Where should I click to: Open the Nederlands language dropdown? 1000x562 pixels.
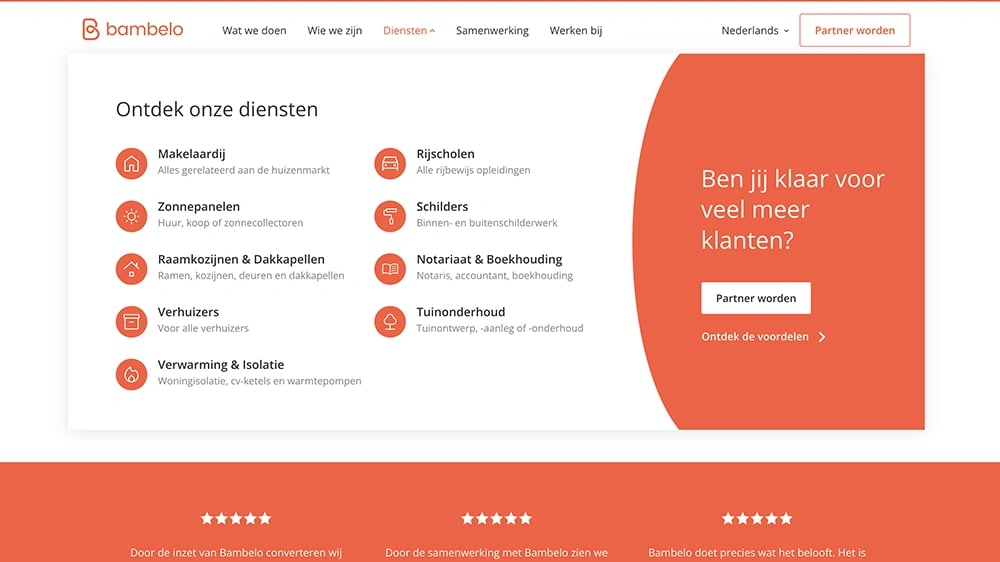click(x=755, y=30)
